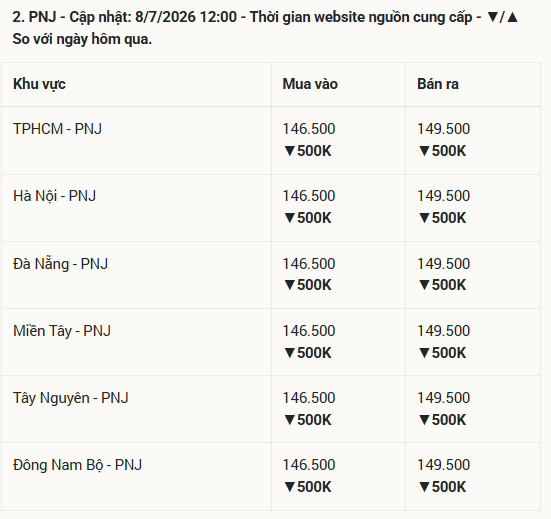
Task: Click the down arrow in TPHCM buy price
Action: (x=290, y=151)
